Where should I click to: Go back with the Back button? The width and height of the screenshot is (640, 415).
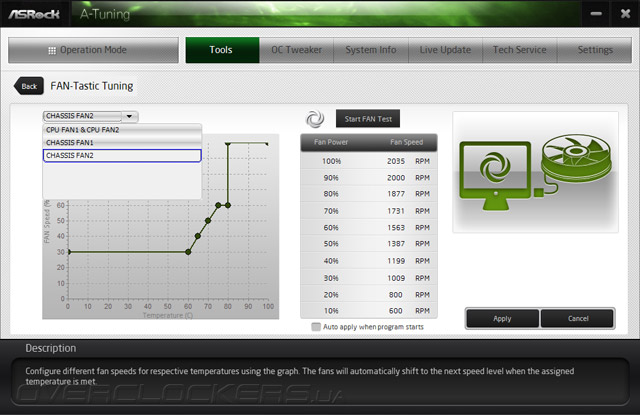click(x=29, y=86)
